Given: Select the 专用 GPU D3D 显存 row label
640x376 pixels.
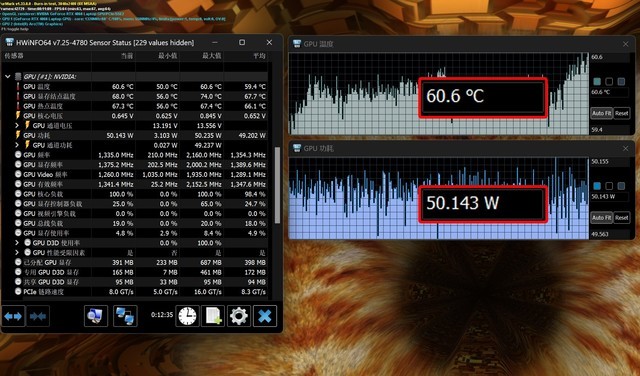Looking at the screenshot, I should coord(51,272).
